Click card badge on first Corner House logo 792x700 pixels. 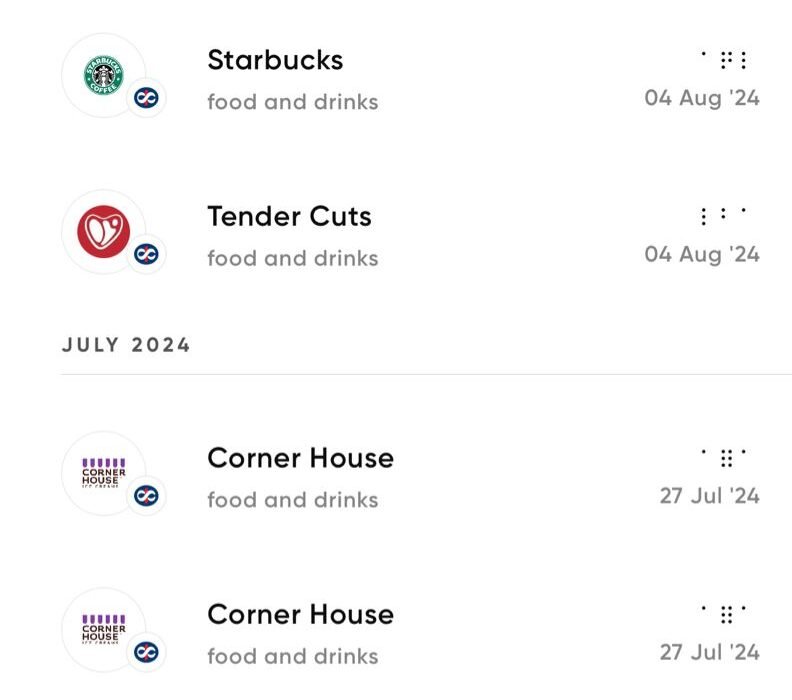[147, 496]
